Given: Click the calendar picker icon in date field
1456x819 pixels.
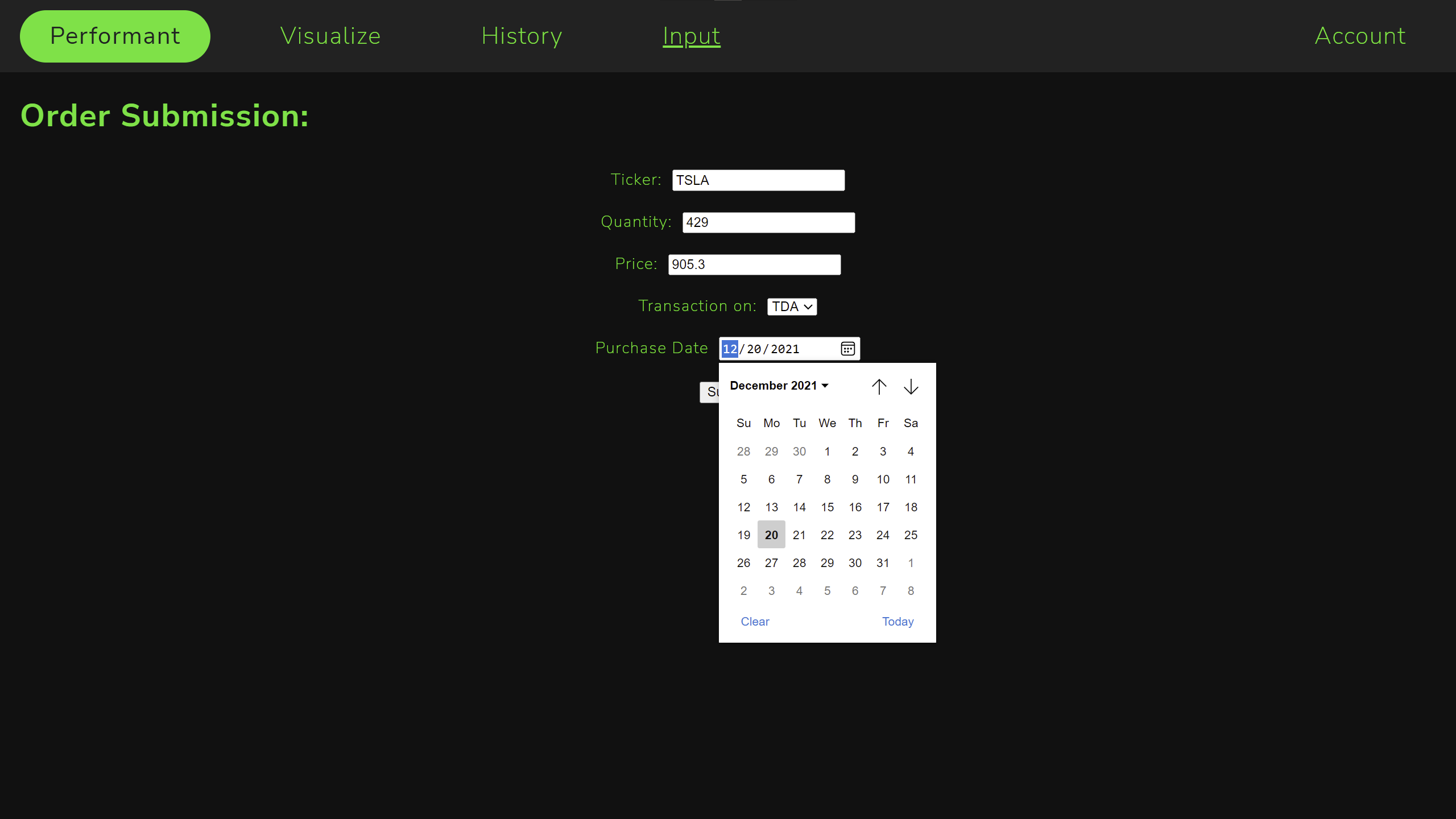Looking at the screenshot, I should pos(847,349).
